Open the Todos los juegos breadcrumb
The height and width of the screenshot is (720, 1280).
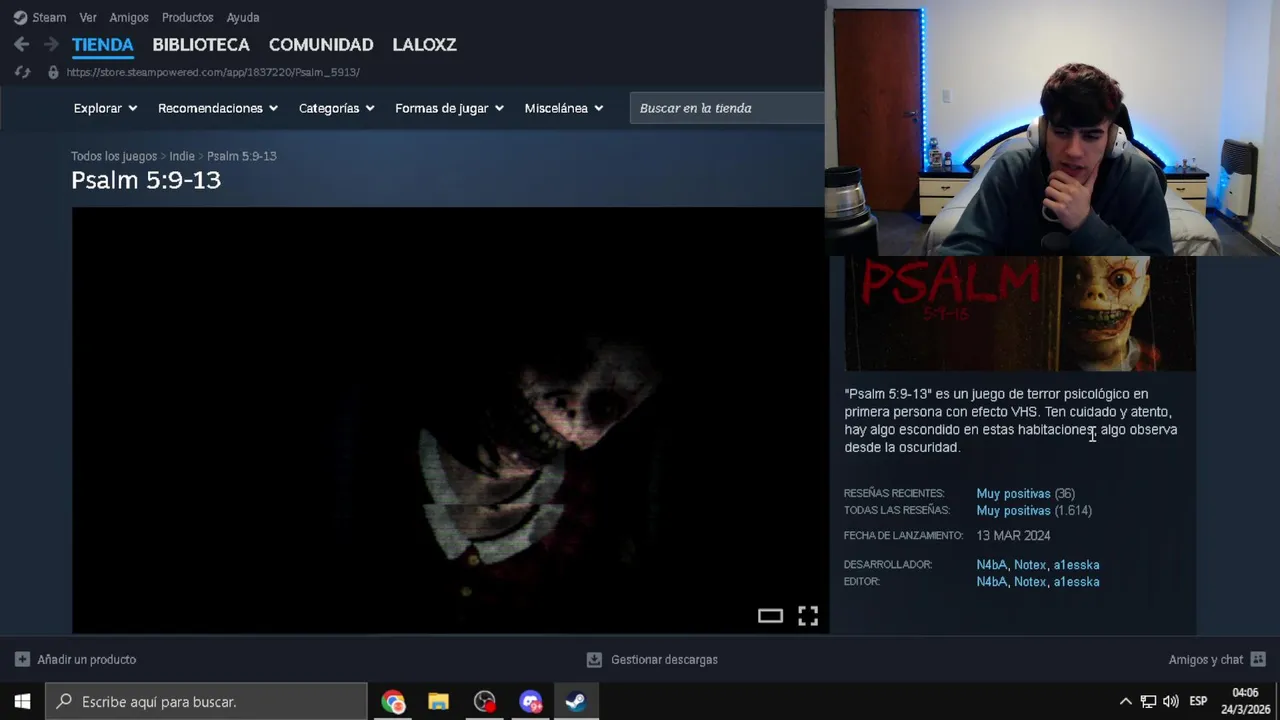point(114,156)
